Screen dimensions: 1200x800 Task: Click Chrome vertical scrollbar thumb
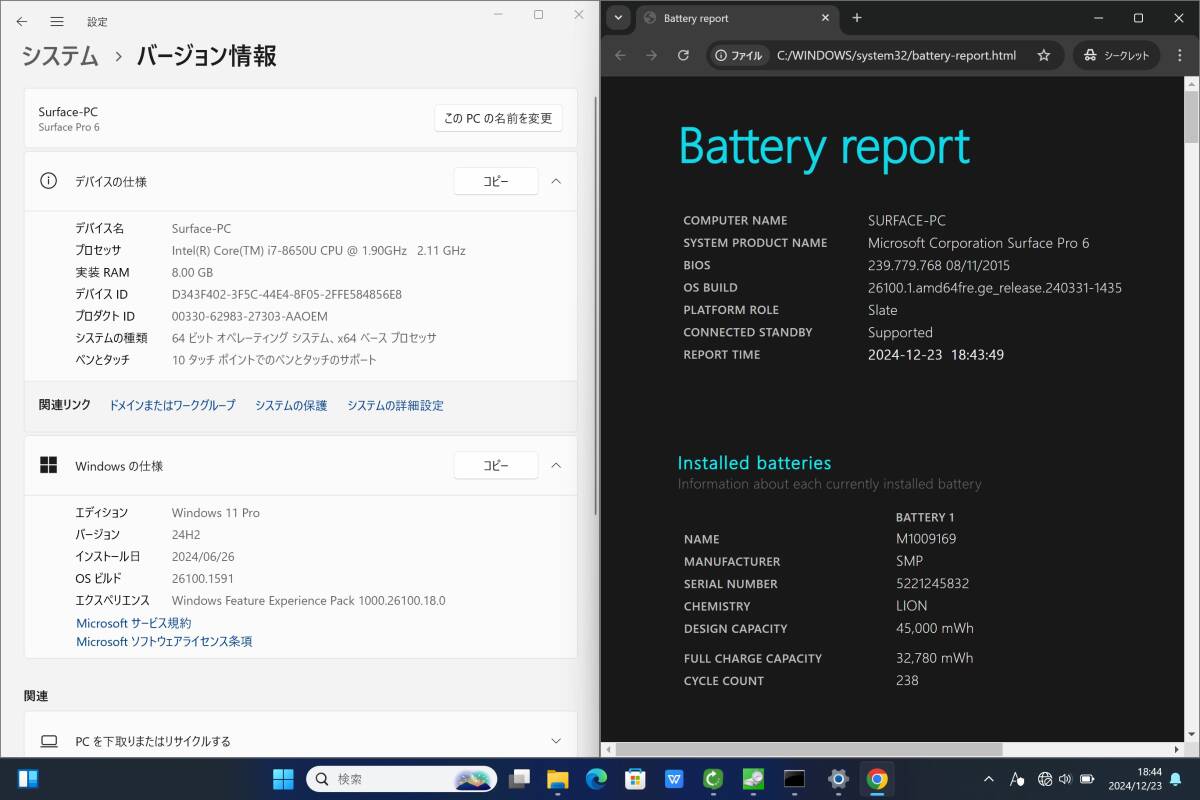pos(1191,118)
